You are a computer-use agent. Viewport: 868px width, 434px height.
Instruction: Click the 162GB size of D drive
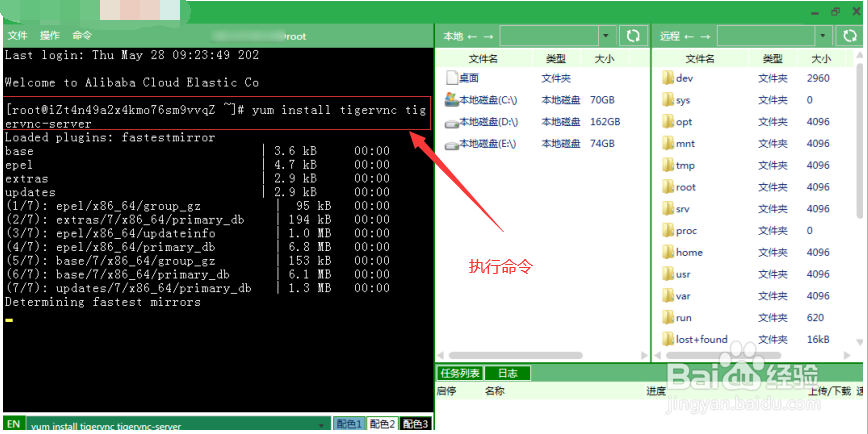(x=605, y=122)
